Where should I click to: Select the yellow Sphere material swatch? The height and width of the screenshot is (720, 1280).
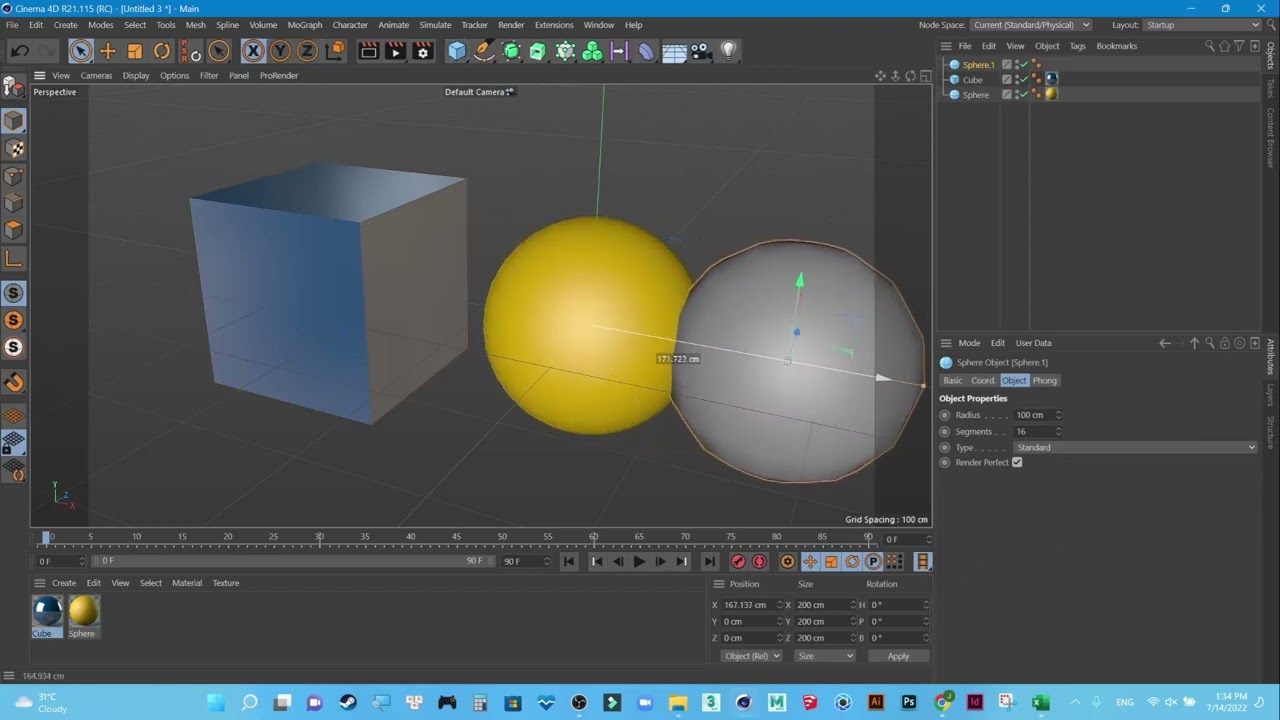coord(84,611)
